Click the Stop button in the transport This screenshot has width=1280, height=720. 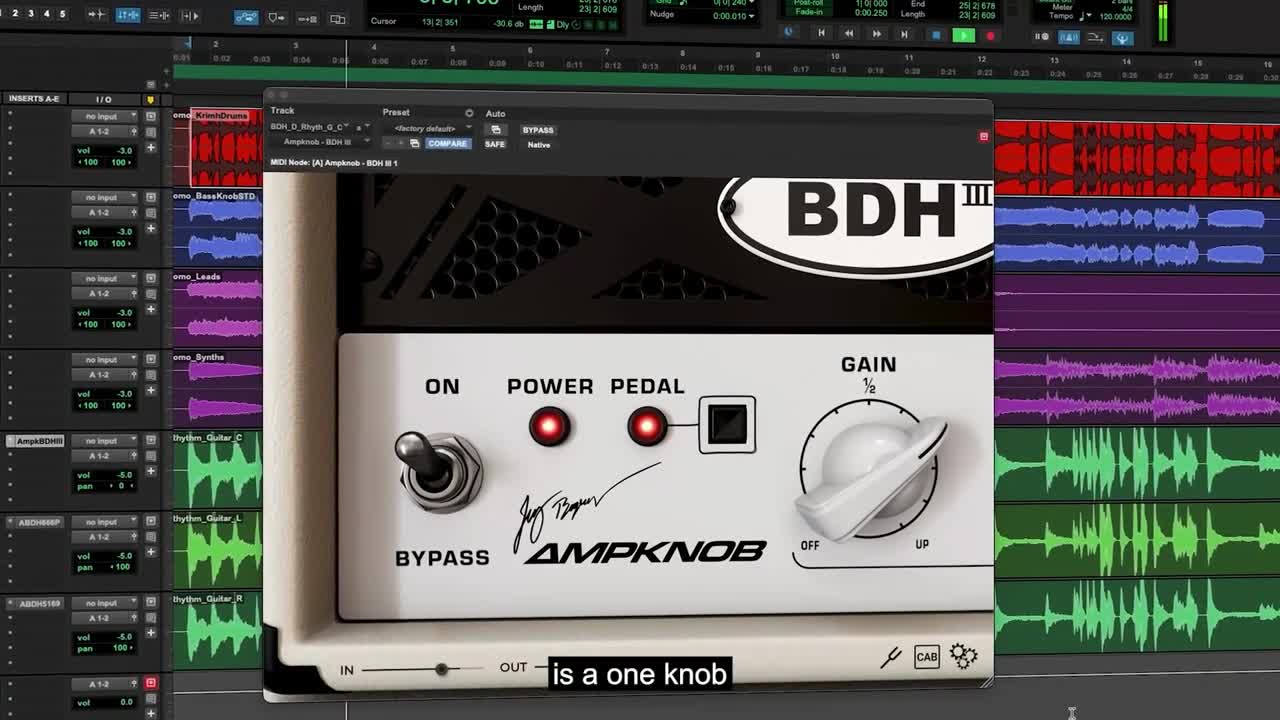click(x=936, y=35)
